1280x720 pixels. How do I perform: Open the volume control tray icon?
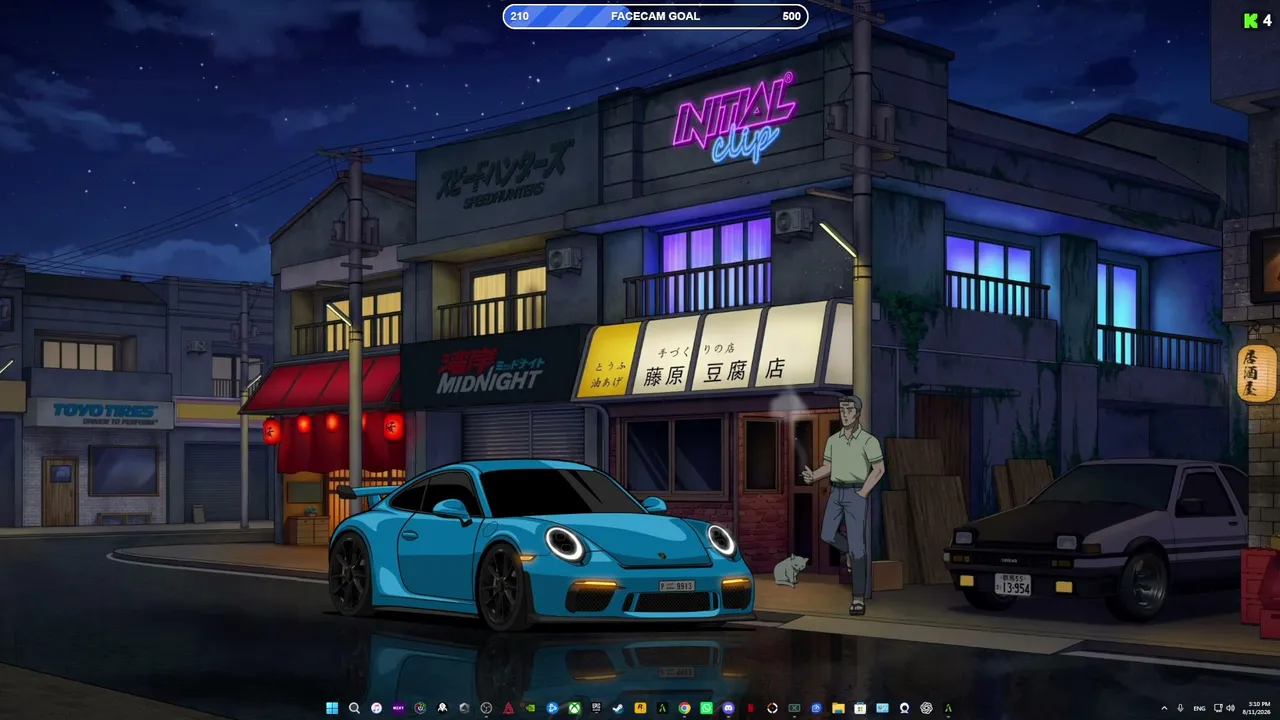tap(1230, 708)
